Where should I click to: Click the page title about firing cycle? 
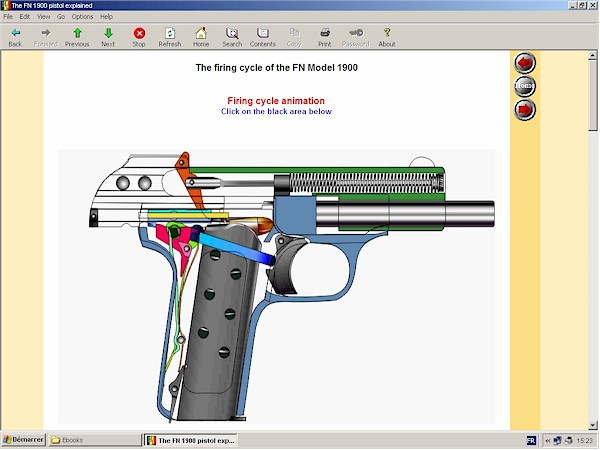(x=276, y=68)
